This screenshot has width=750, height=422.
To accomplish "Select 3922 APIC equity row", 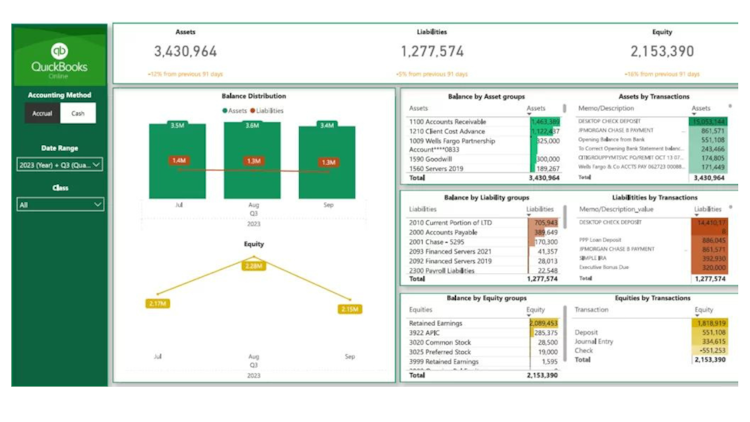I will 483,333.
